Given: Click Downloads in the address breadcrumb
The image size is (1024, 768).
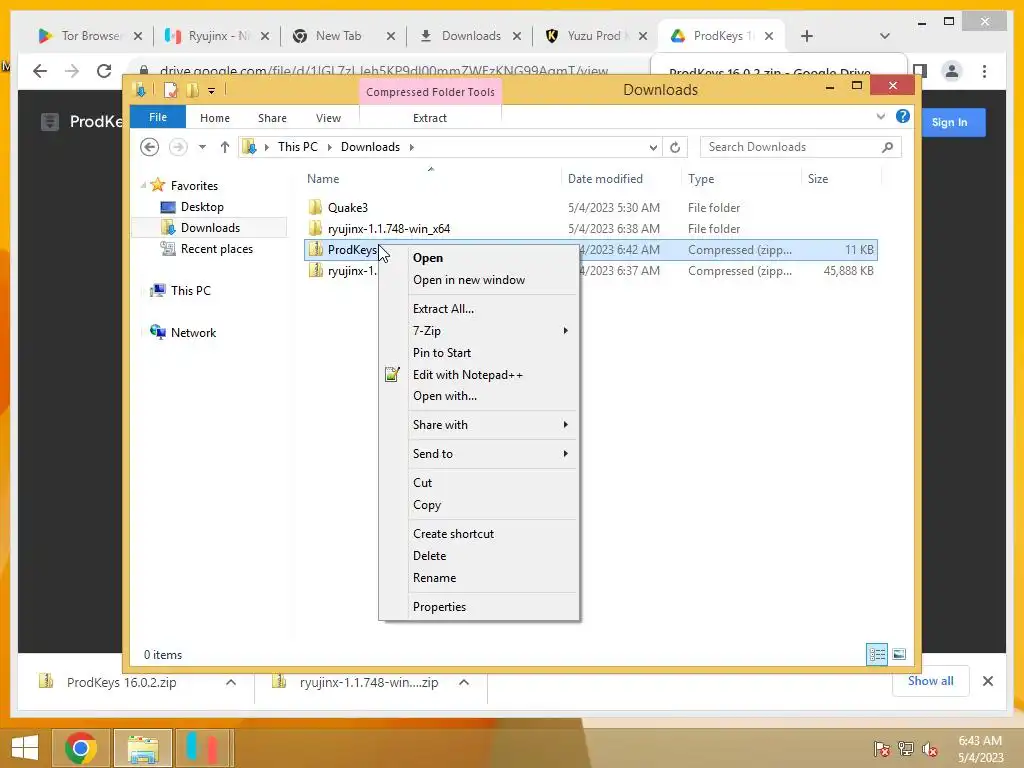Looking at the screenshot, I should coord(370,147).
